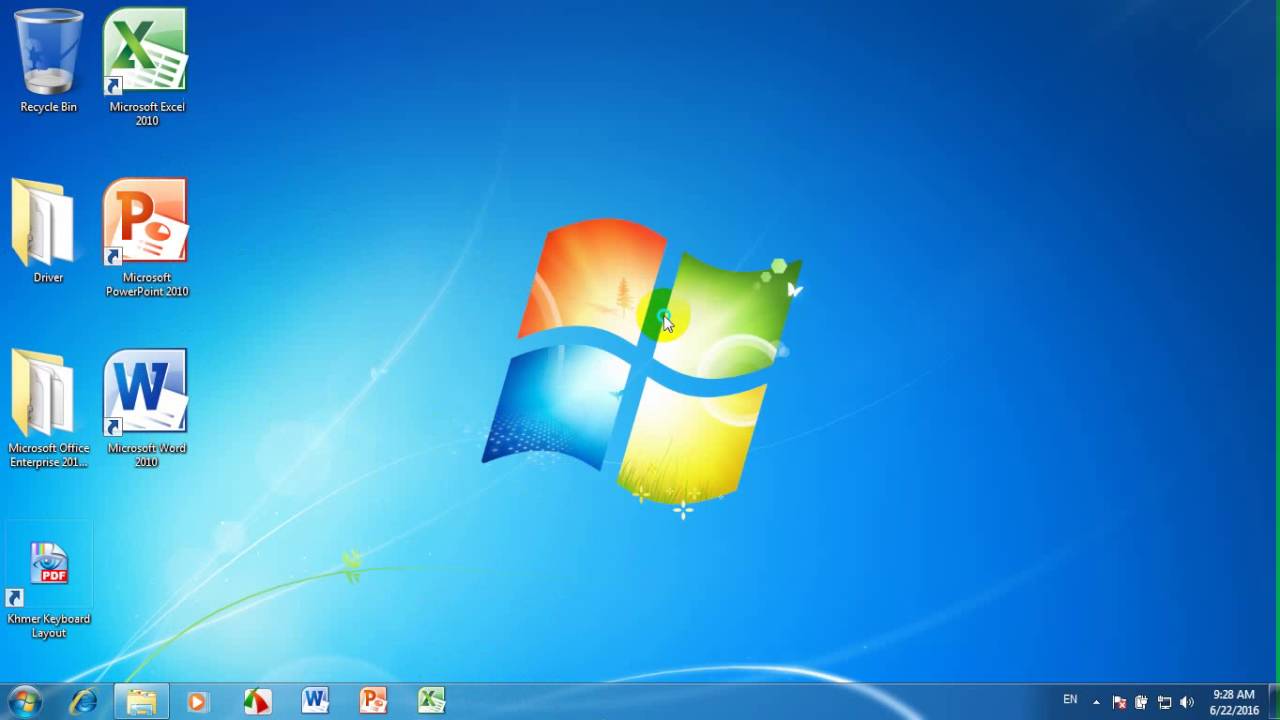Open the red-green pinned app beside Media Player
The height and width of the screenshot is (720, 1280).
[x=257, y=701]
